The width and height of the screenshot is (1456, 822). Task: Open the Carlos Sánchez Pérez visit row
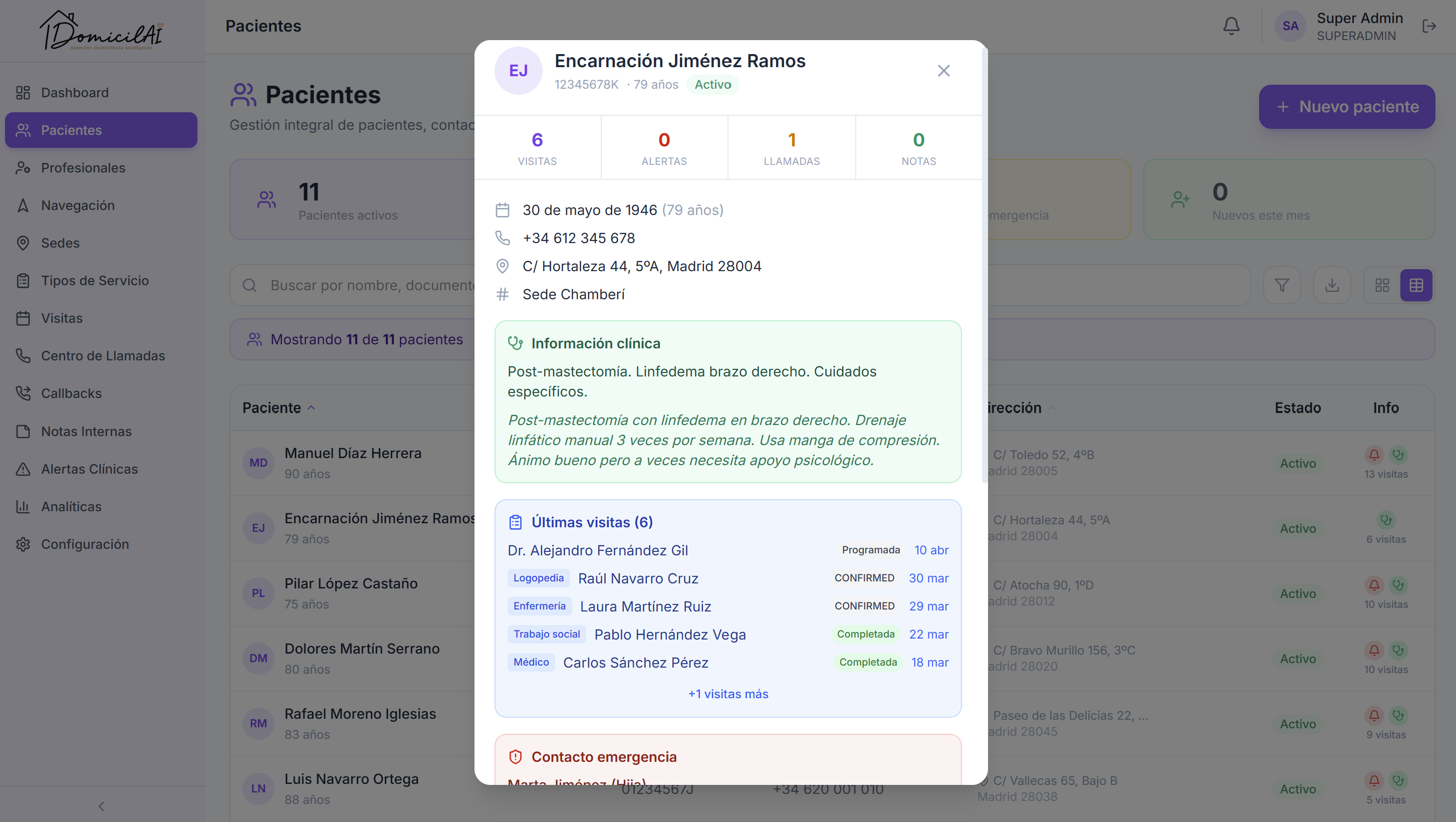[x=728, y=663]
